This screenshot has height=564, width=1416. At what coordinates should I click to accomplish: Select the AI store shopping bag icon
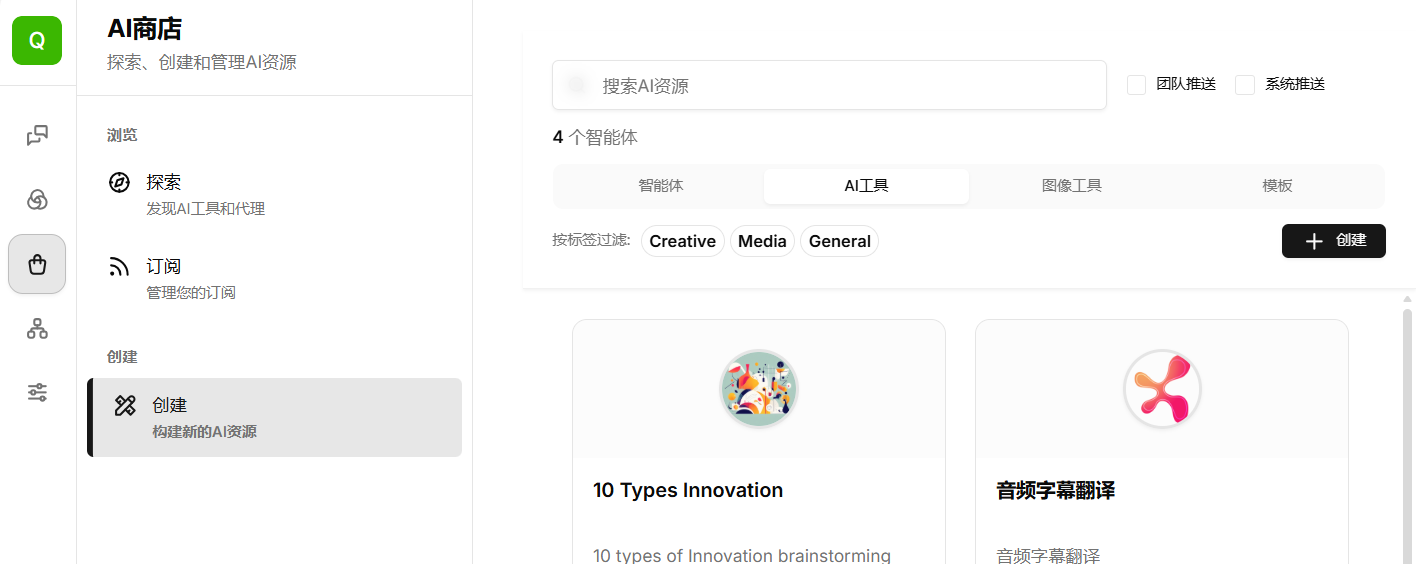(37, 264)
